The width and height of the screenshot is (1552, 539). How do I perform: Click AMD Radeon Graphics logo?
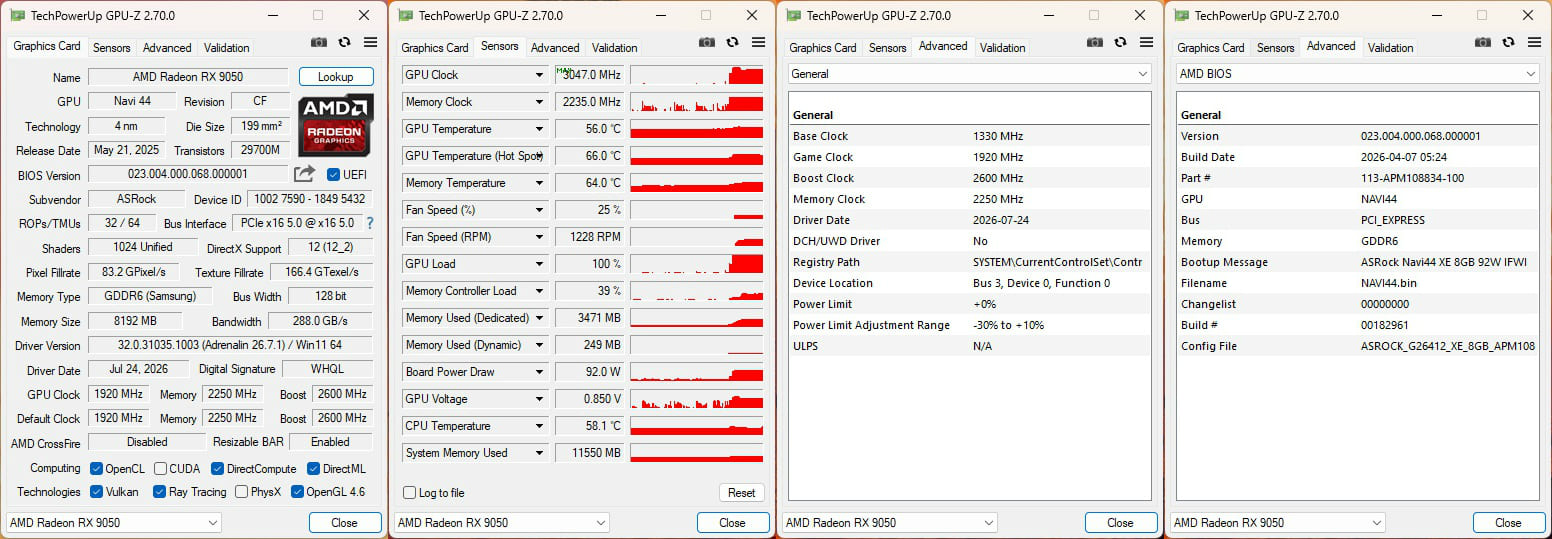pos(336,125)
